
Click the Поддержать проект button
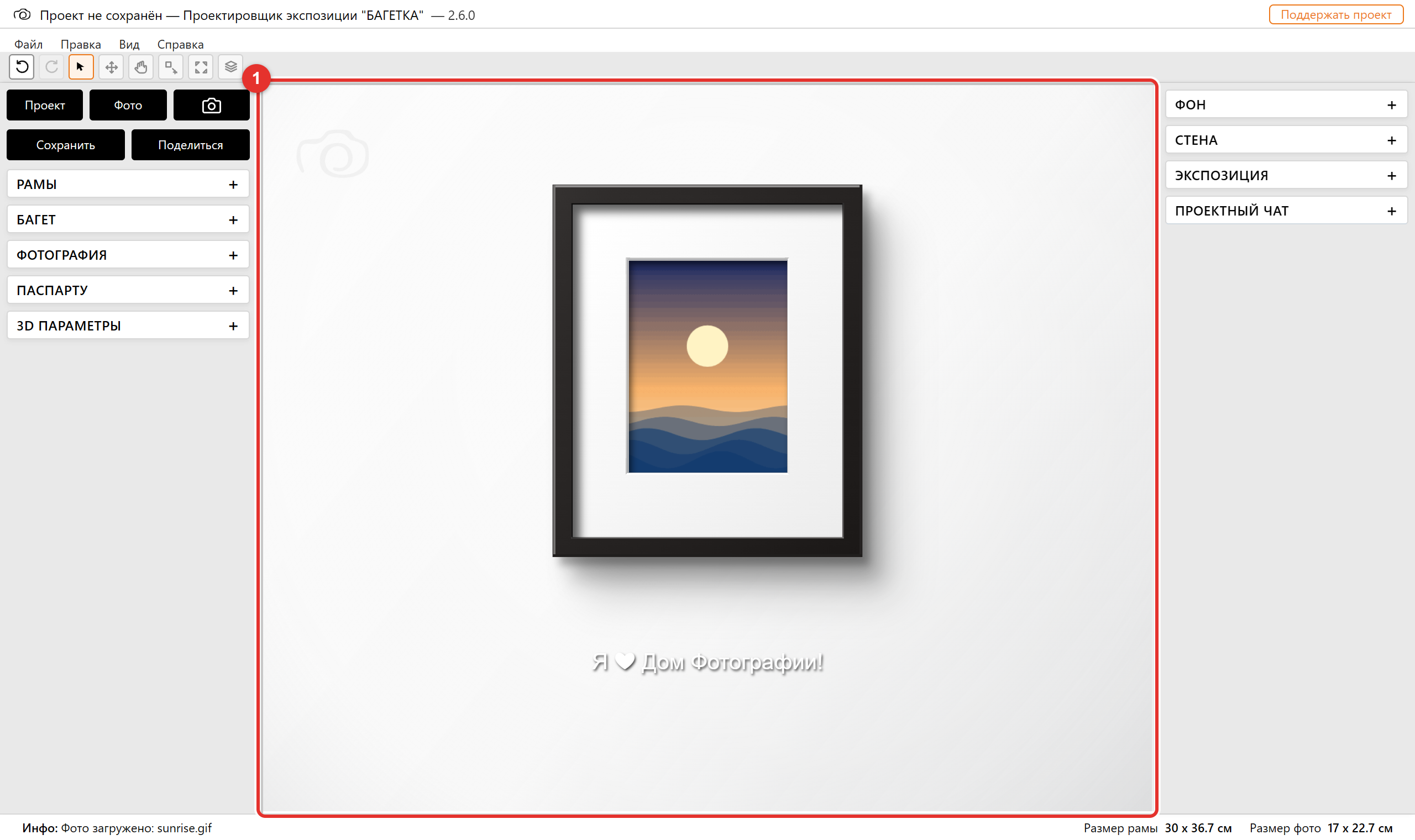pyautogui.click(x=1336, y=15)
